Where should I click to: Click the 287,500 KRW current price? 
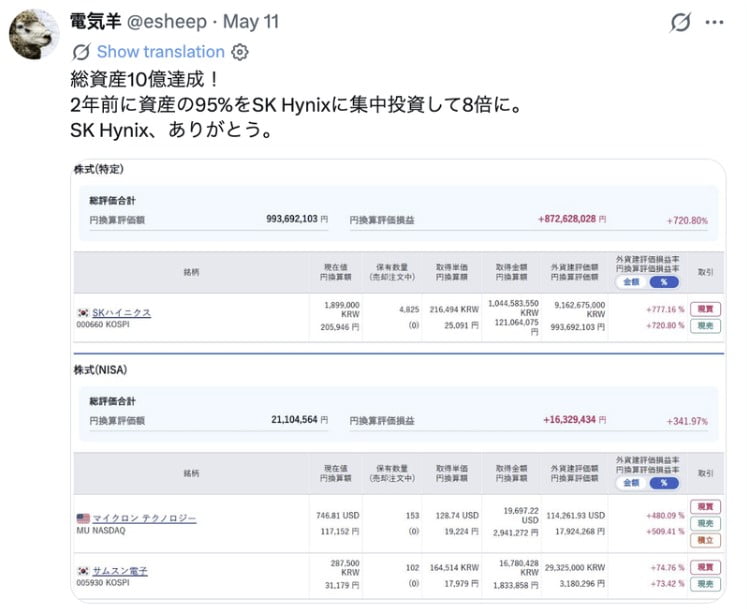pos(345,568)
